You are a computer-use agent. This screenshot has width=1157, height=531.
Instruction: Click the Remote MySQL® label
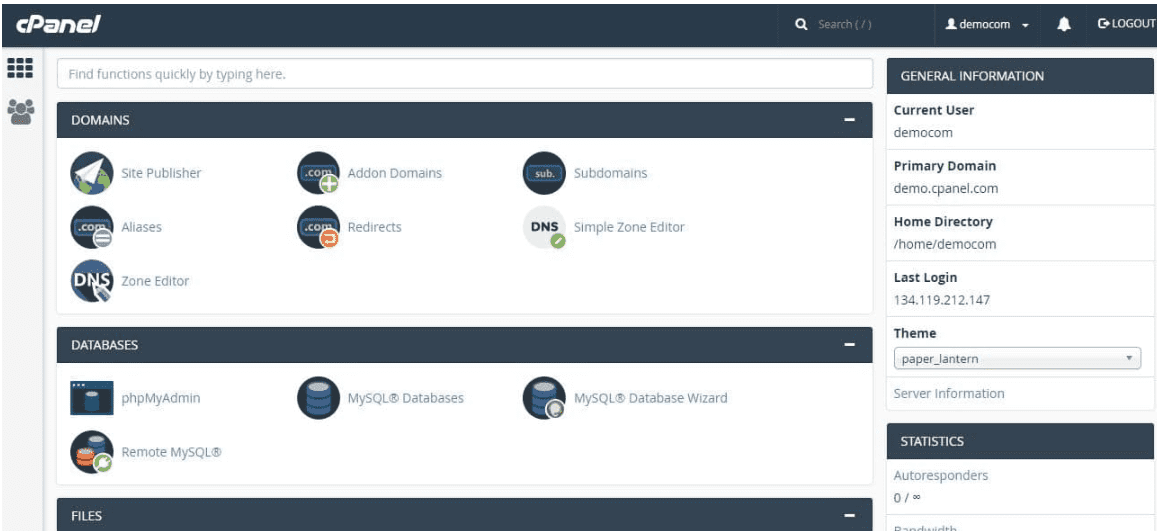171,452
